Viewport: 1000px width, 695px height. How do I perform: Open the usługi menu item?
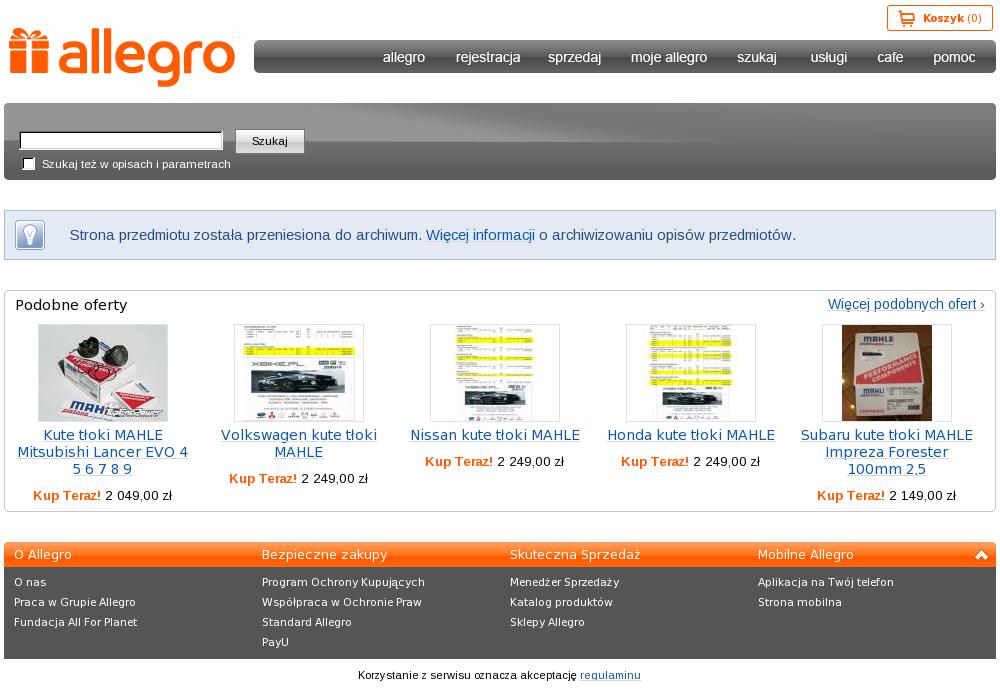(x=828, y=57)
